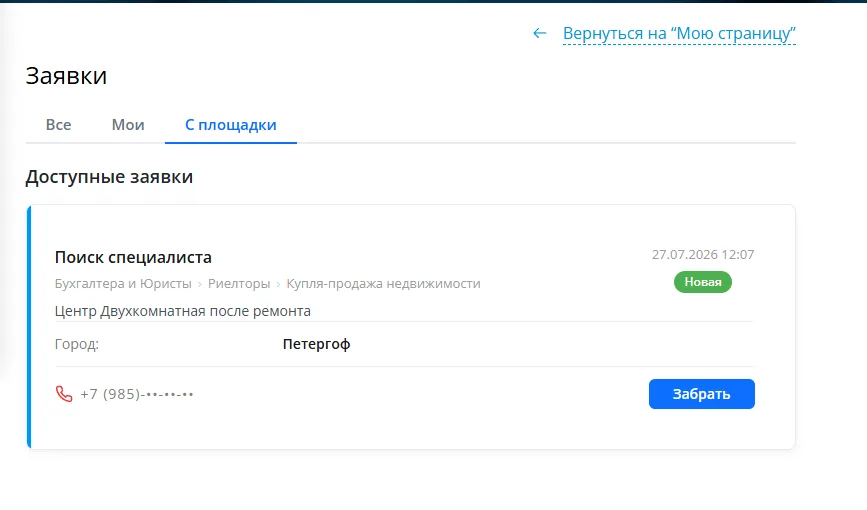Click the Город: label
This screenshot has width=867, height=510.
[x=77, y=344]
